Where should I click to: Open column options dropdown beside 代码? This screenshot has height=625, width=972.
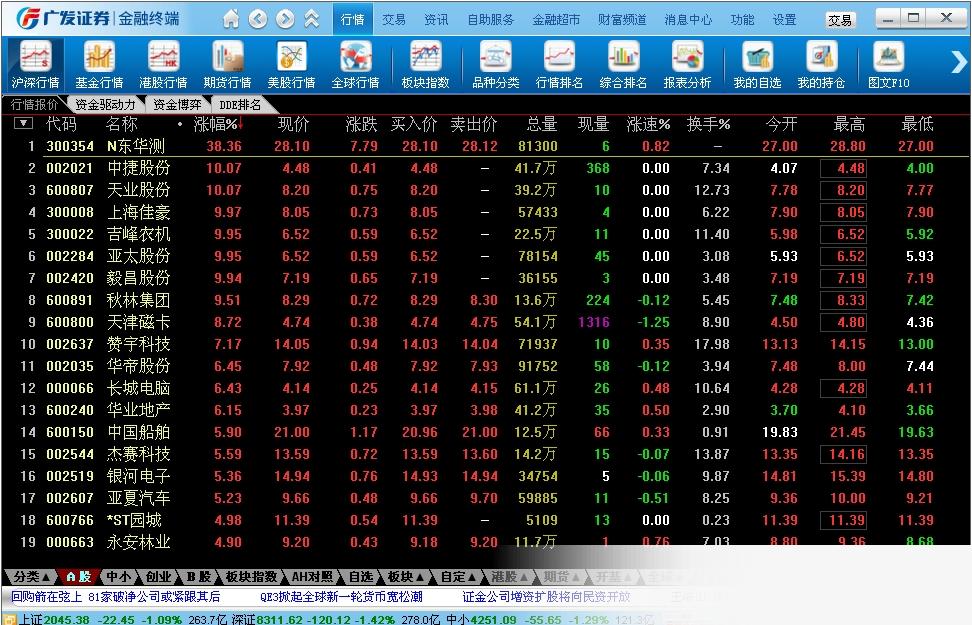[23, 123]
